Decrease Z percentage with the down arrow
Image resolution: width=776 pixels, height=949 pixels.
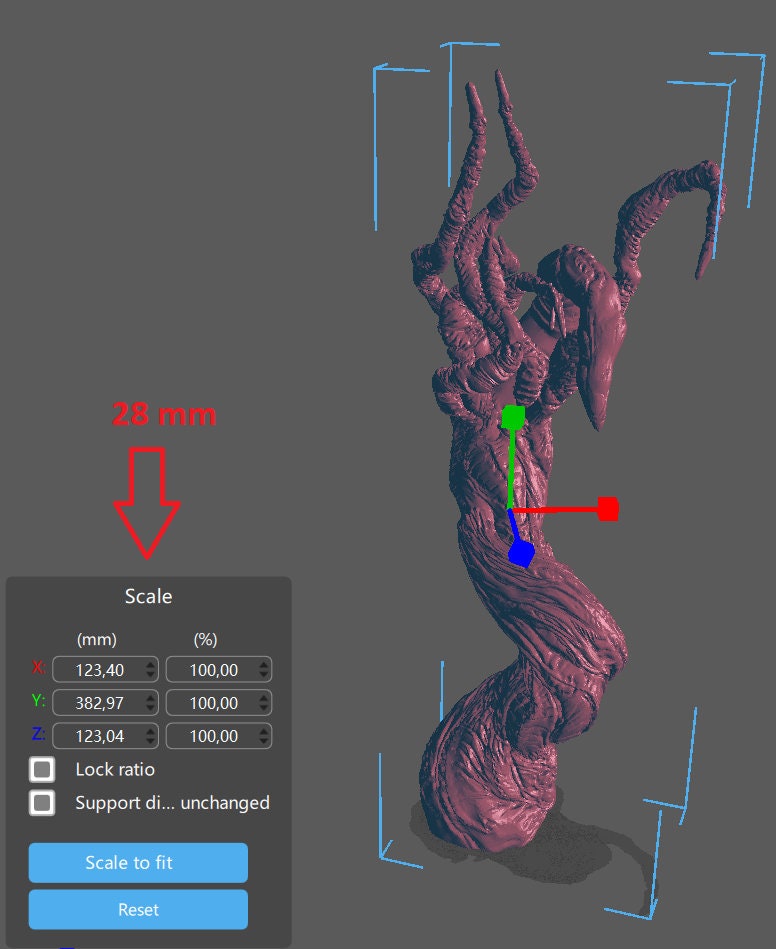click(x=263, y=742)
